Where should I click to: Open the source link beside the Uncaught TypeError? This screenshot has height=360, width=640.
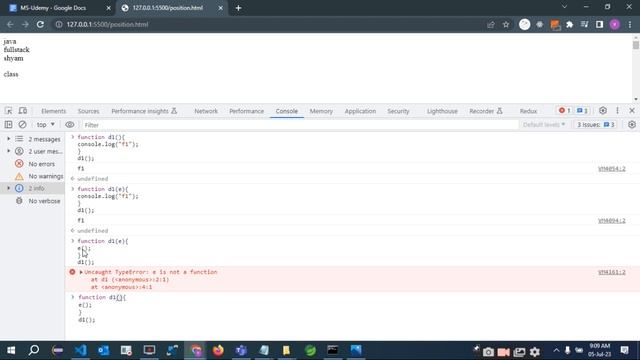(611, 272)
